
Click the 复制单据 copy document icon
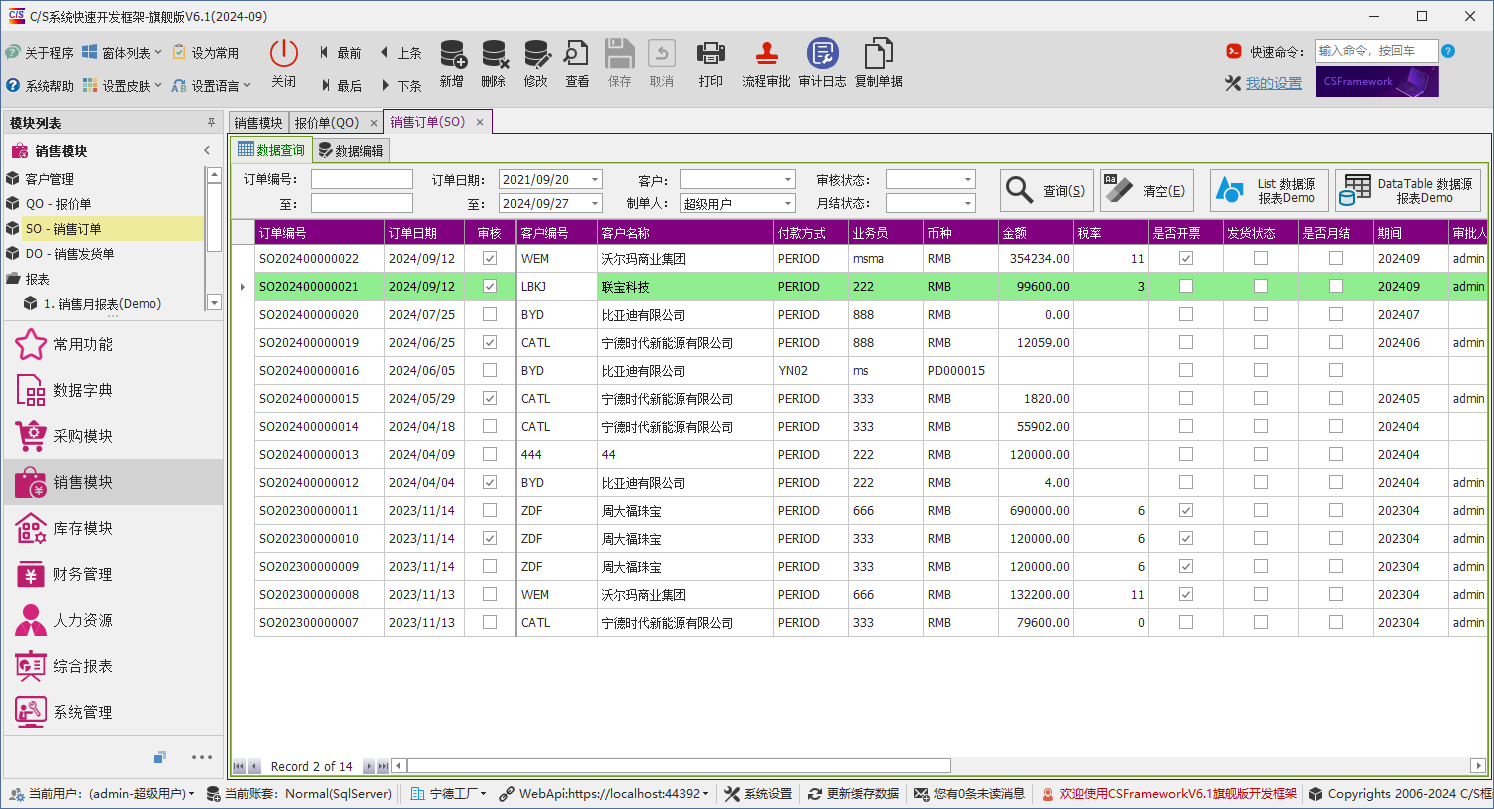point(878,53)
